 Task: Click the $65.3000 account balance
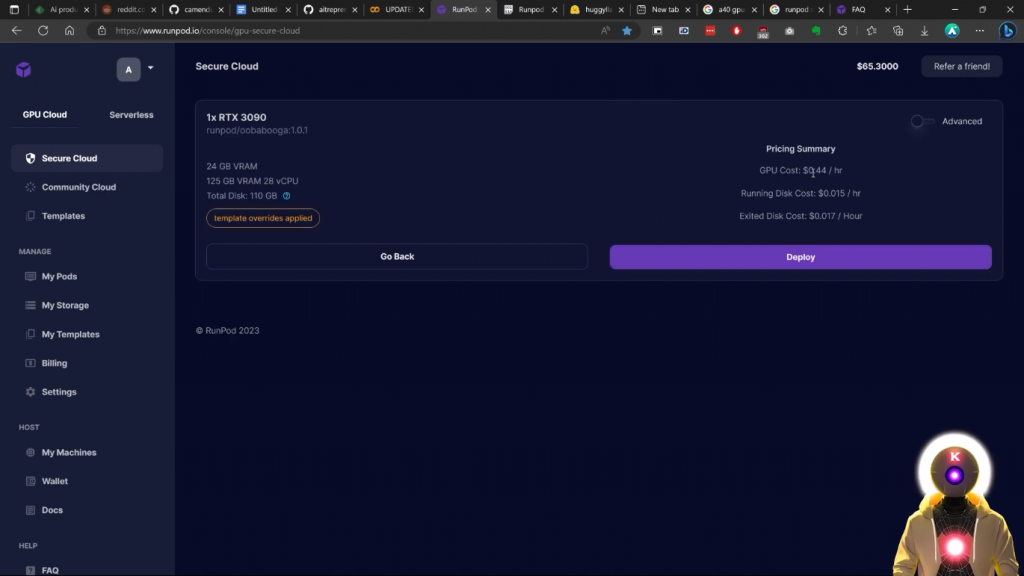coord(877,66)
